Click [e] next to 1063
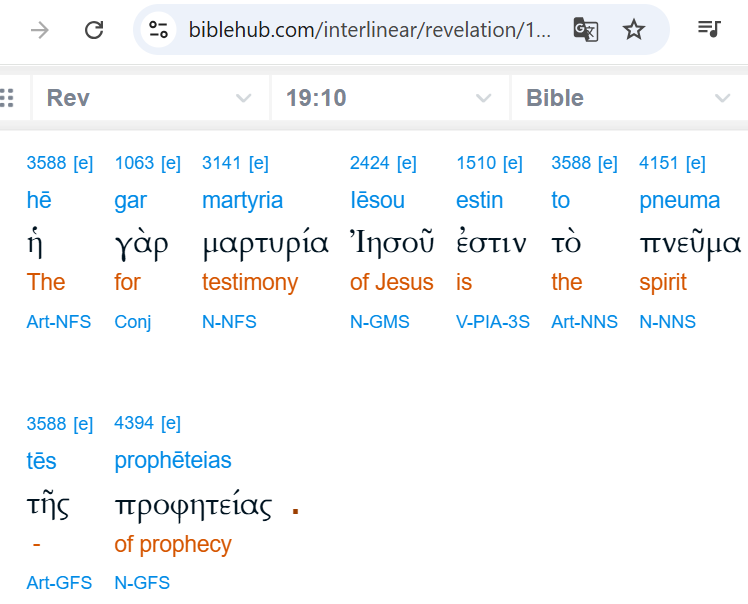The height and width of the screenshot is (604, 748). tap(171, 163)
